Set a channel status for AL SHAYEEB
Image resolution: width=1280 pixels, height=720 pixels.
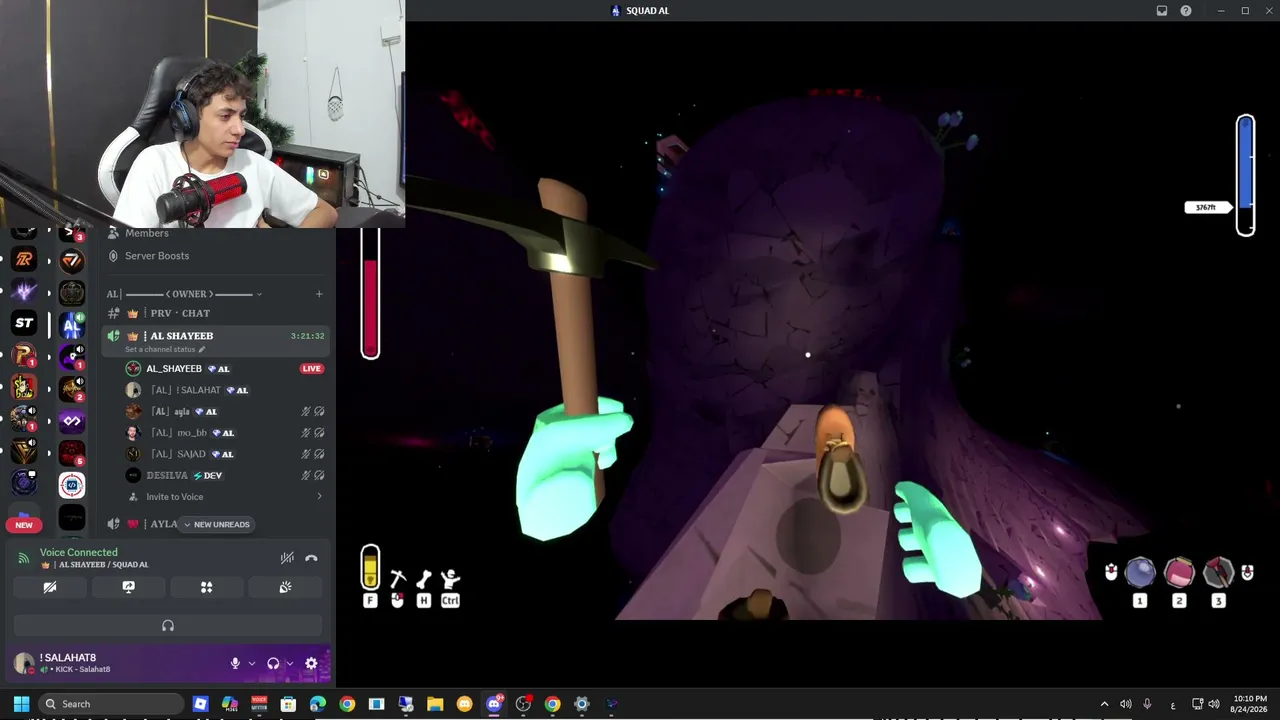[165, 350]
